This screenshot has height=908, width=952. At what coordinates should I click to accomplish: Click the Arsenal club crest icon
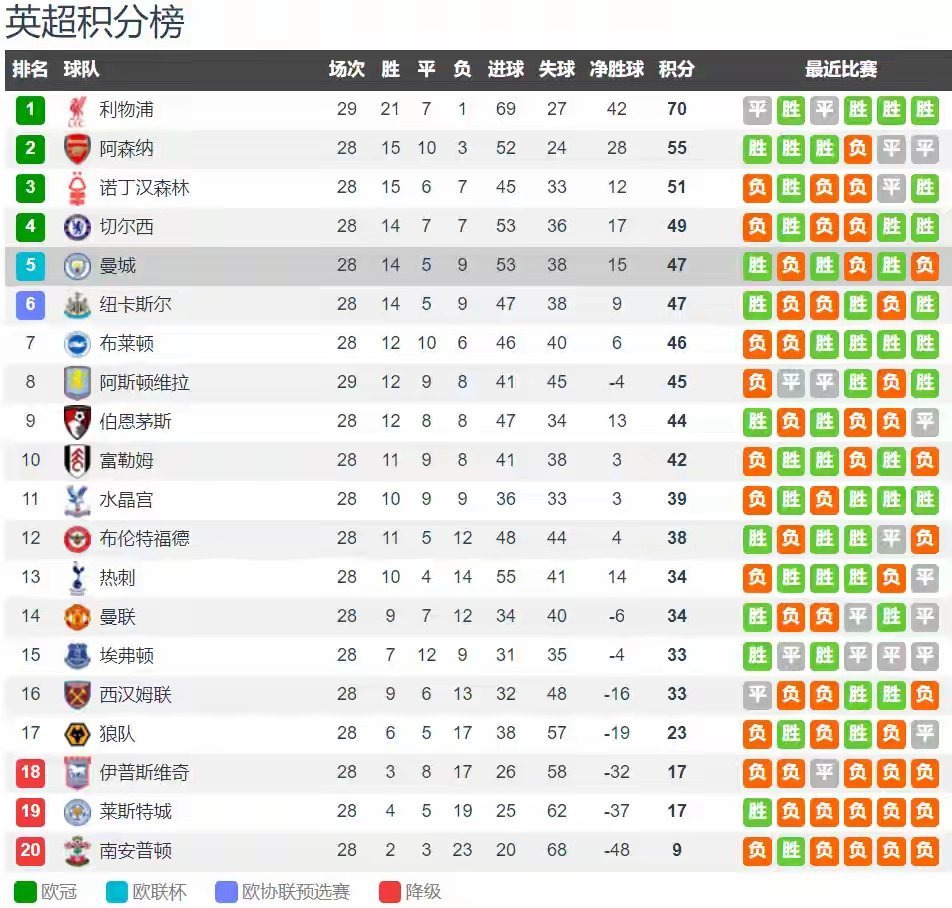[x=77, y=149]
